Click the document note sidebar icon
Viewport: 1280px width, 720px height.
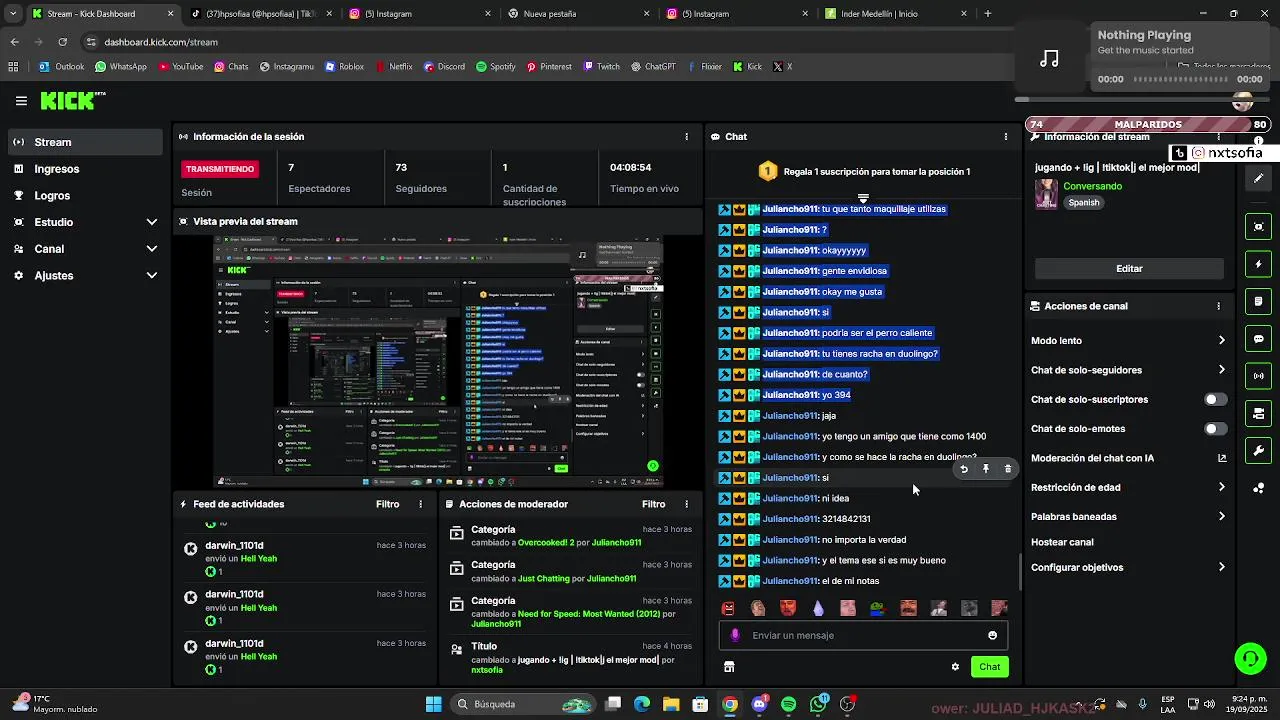point(1259,301)
